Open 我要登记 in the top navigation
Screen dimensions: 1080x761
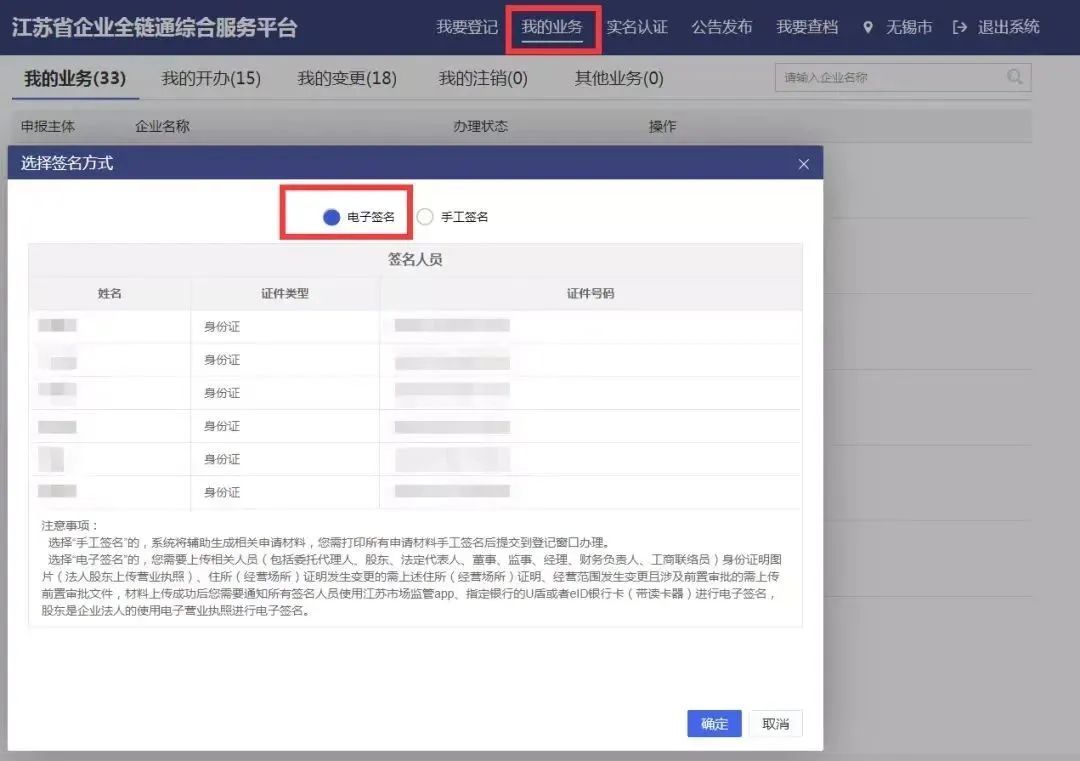pyautogui.click(x=467, y=27)
